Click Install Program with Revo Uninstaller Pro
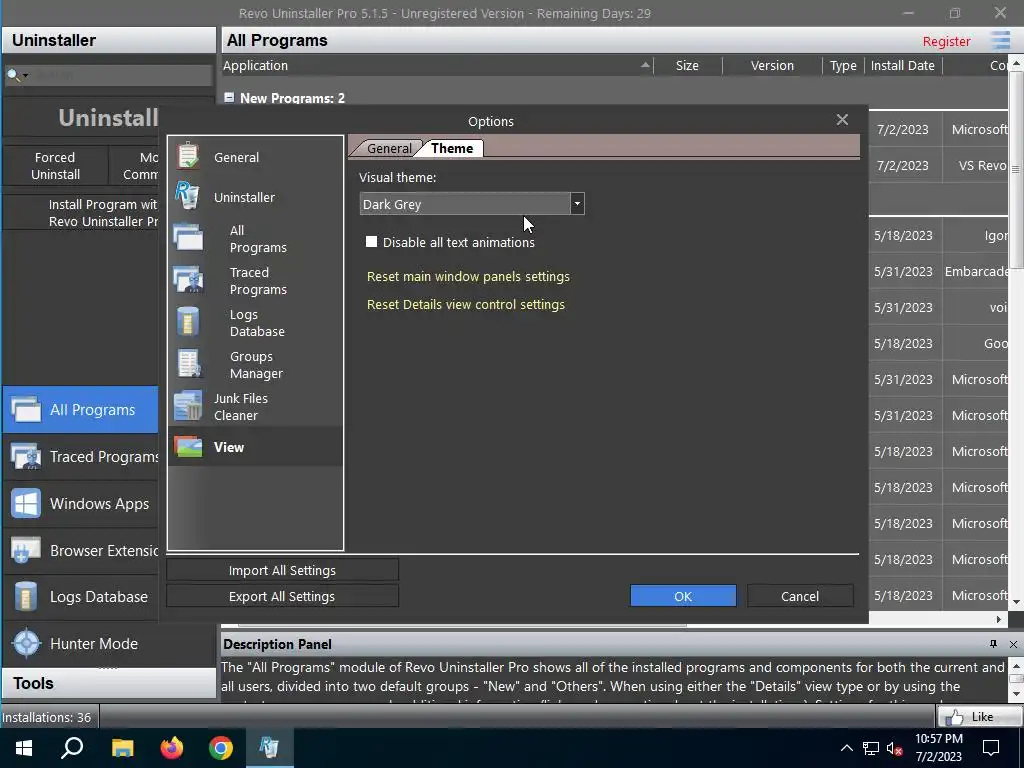The image size is (1024, 768). click(81, 213)
